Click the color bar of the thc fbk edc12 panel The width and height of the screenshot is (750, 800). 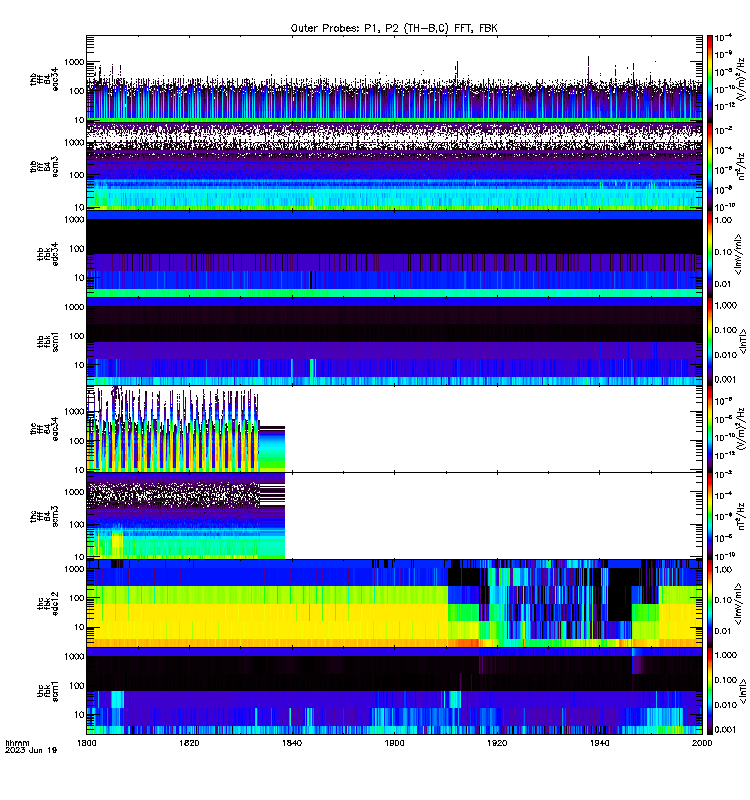pyautogui.click(x=709, y=603)
